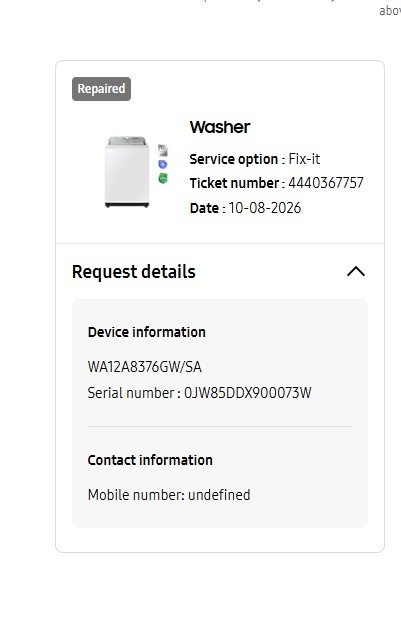This screenshot has width=401, height=639.
Task: Click the Serial number label text
Action: [131, 393]
